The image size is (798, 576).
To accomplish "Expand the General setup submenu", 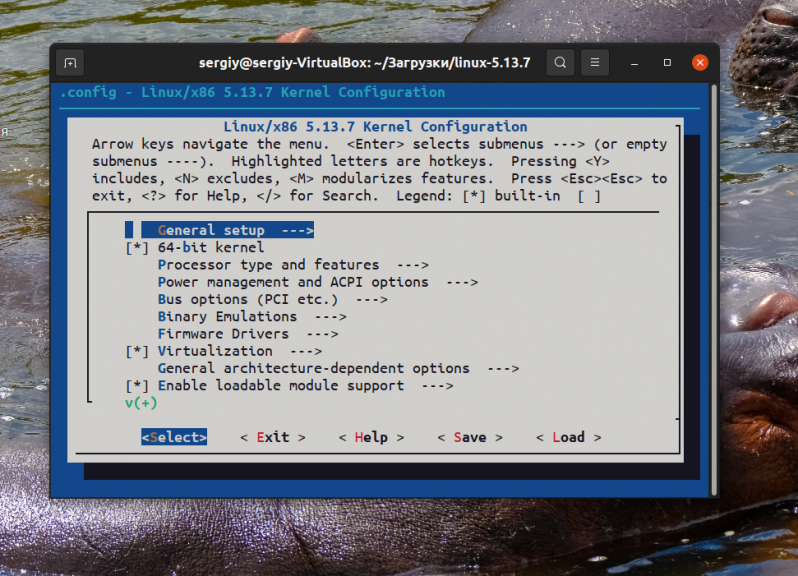I will pyautogui.click(x=227, y=230).
